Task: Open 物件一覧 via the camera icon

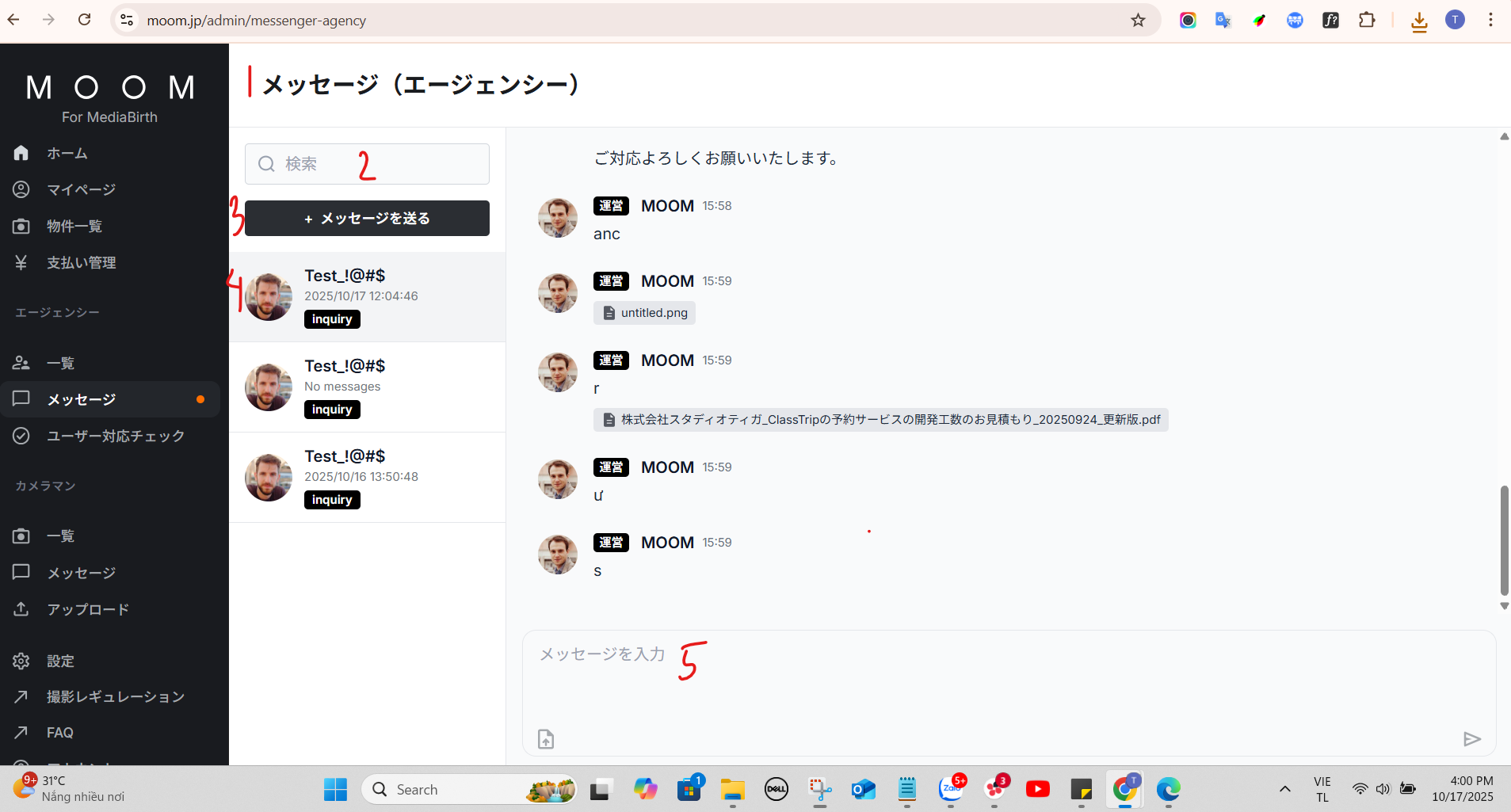Action: pyautogui.click(x=21, y=226)
